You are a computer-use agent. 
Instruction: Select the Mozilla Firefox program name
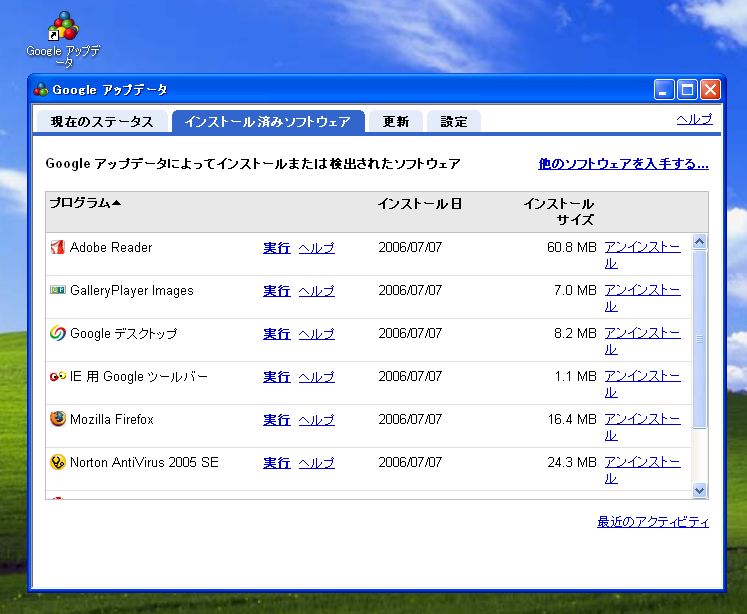(111, 419)
